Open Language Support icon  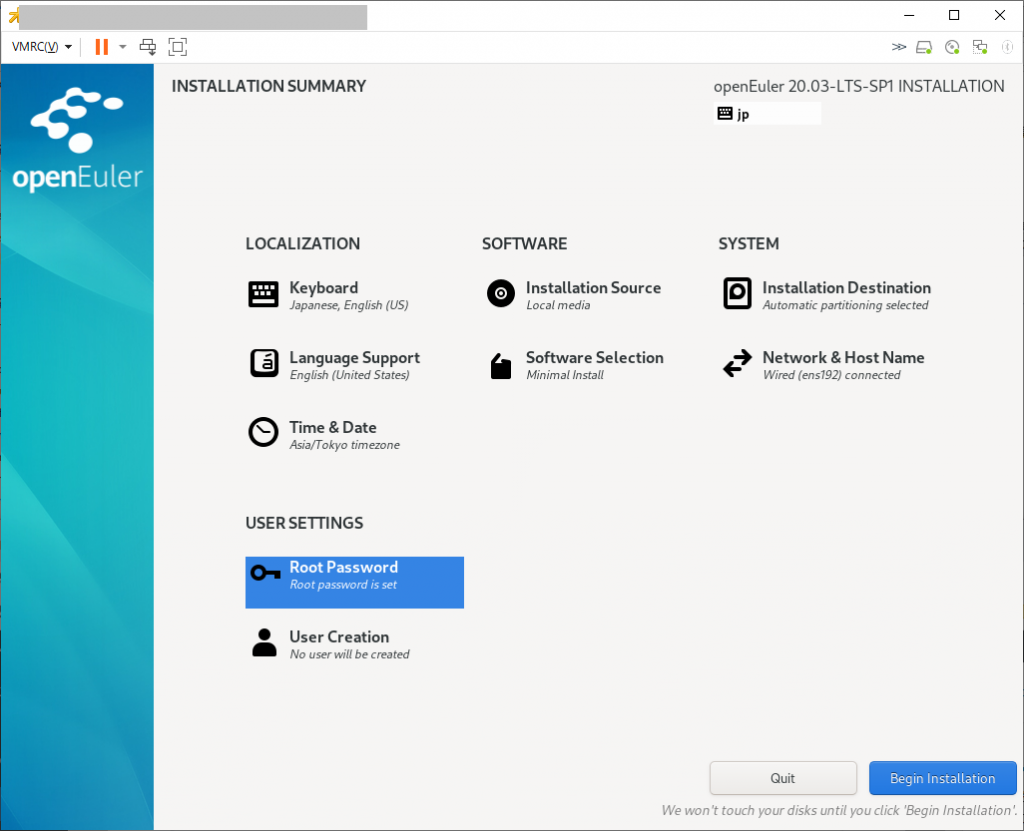(x=264, y=363)
